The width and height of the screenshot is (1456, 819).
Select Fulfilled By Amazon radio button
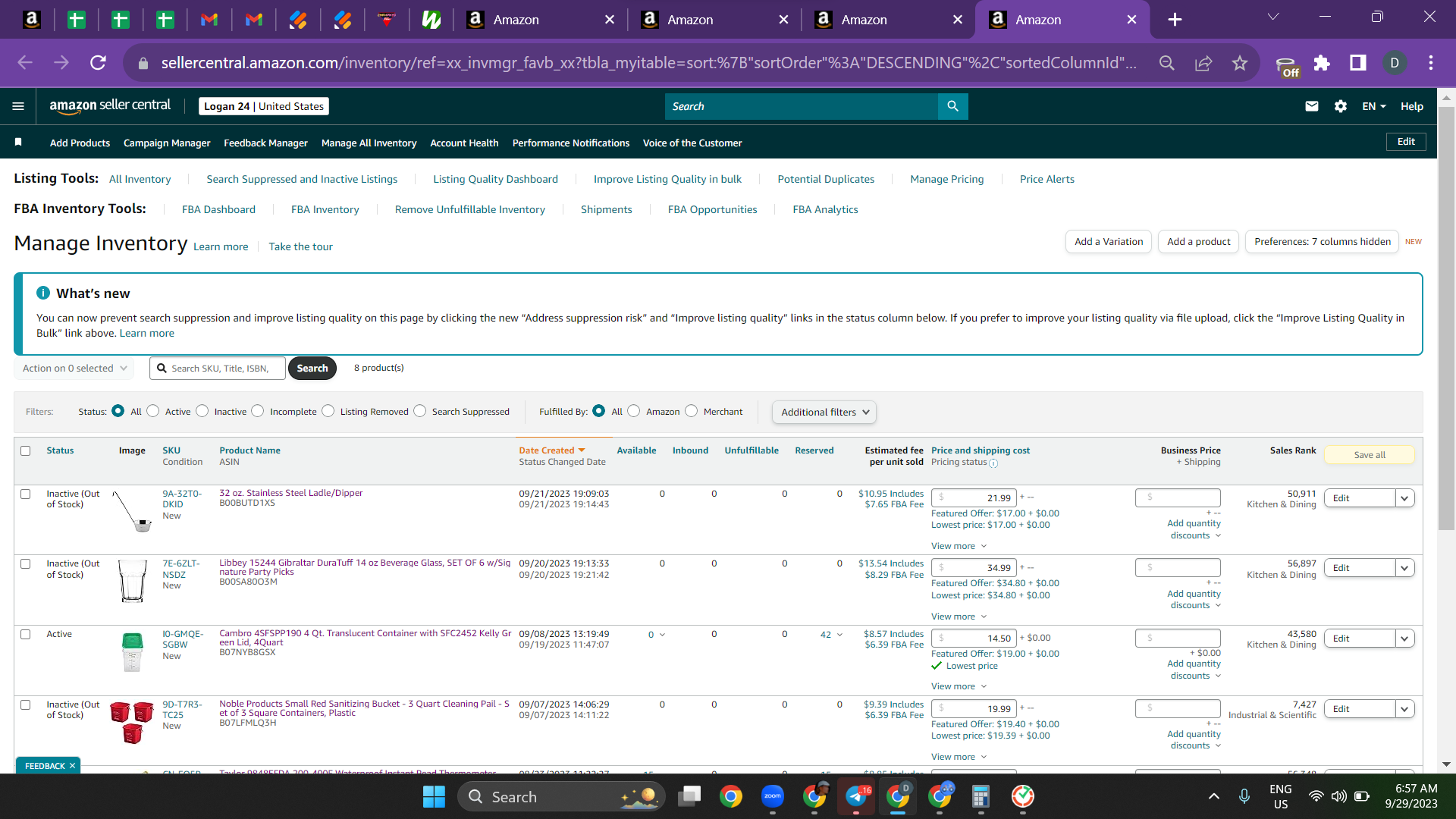tap(634, 411)
